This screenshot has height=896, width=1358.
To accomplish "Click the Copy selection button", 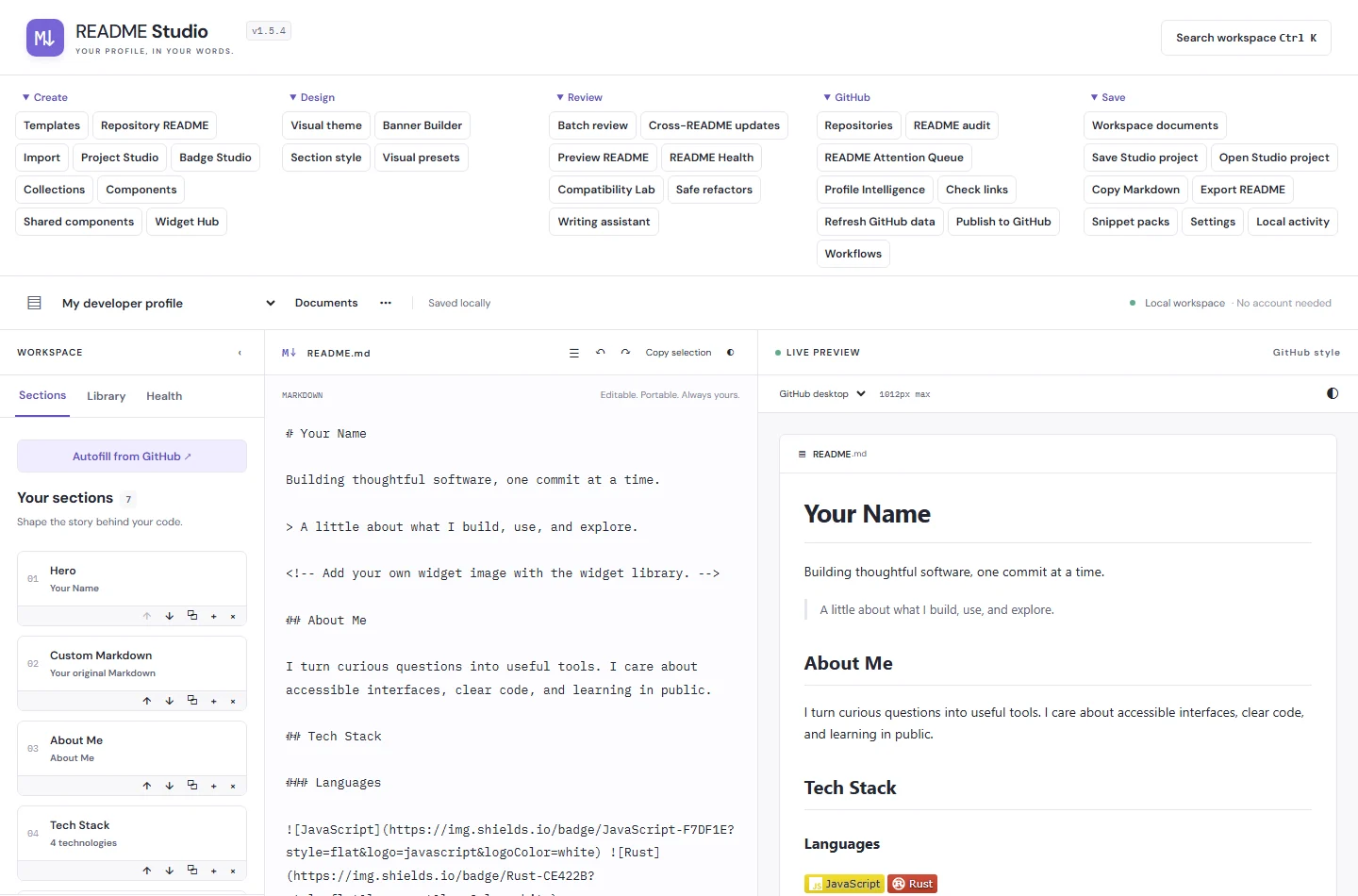I will pyautogui.click(x=678, y=353).
